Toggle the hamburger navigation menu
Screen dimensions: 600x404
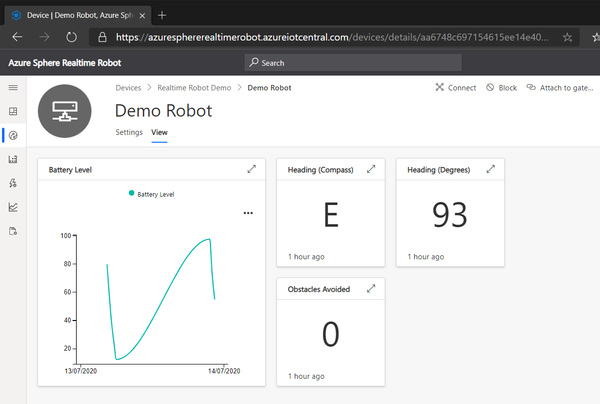[x=13, y=88]
